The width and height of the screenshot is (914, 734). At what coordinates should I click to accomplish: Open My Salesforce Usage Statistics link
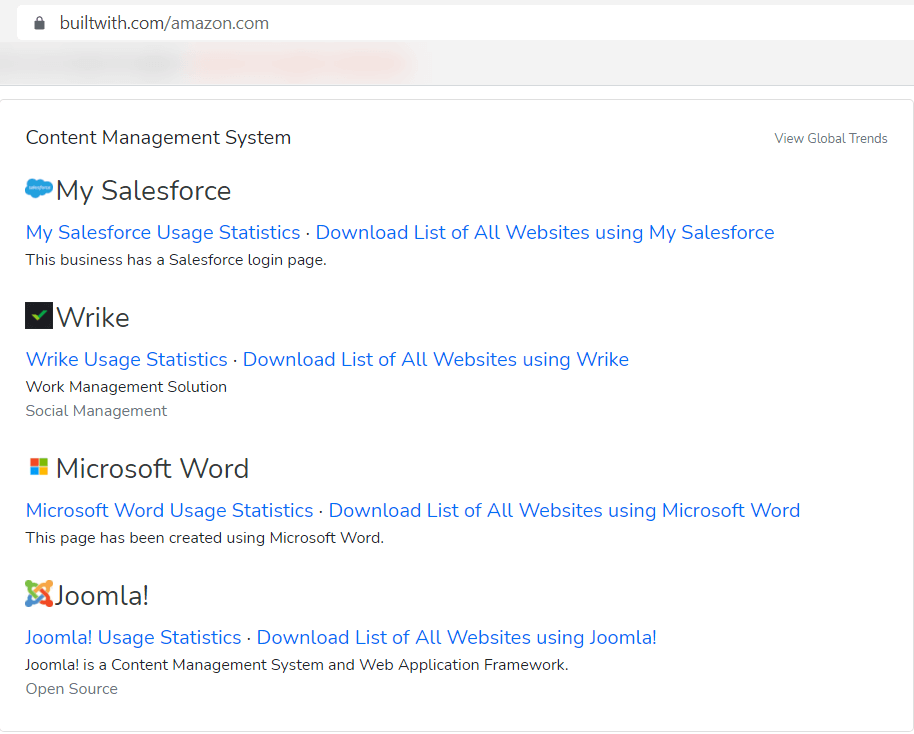[x=163, y=232]
